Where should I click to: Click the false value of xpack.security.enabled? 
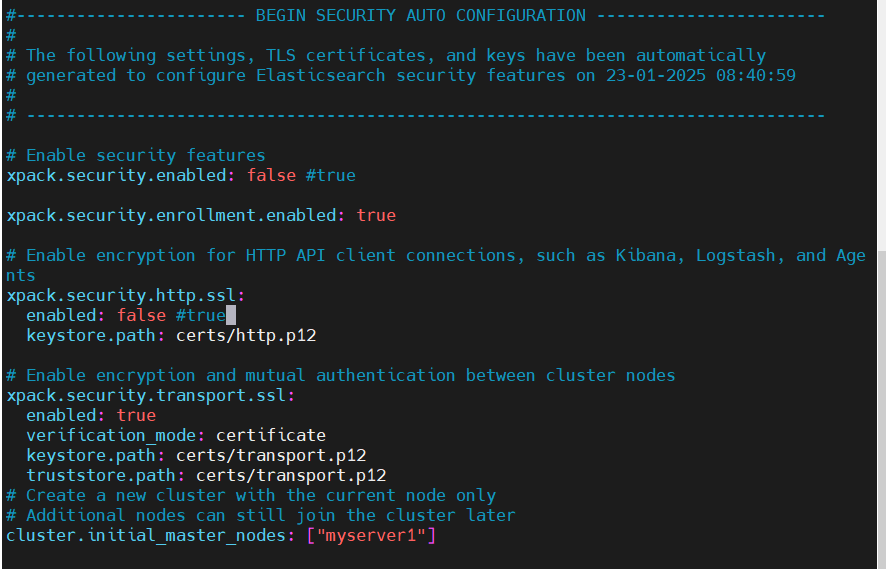(271, 175)
